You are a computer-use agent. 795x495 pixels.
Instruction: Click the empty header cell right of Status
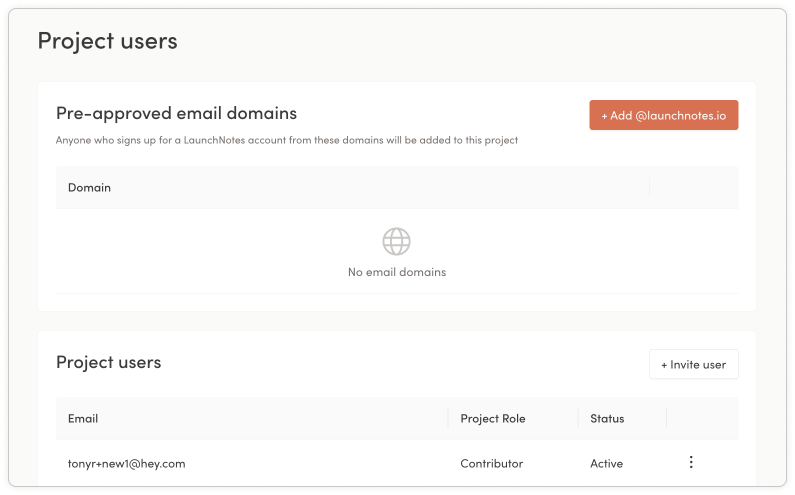[x=702, y=418]
